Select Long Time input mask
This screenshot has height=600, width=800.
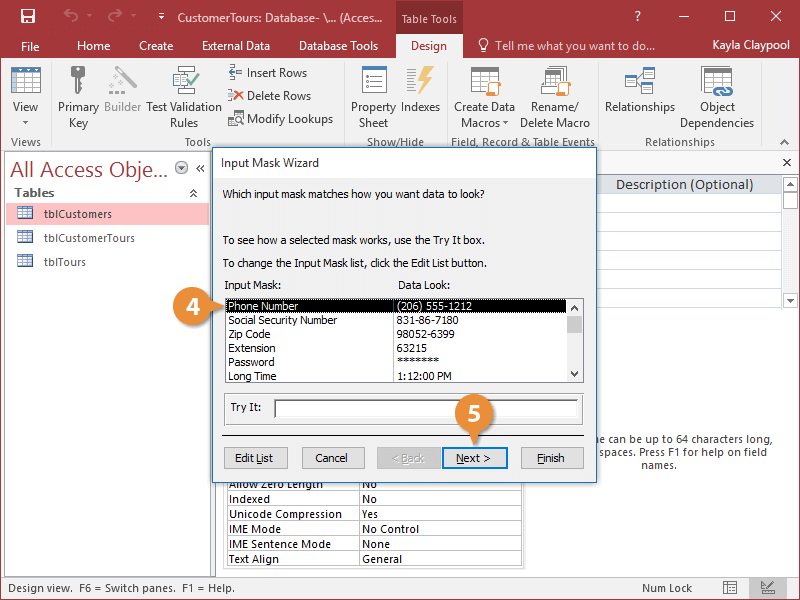tap(396, 376)
